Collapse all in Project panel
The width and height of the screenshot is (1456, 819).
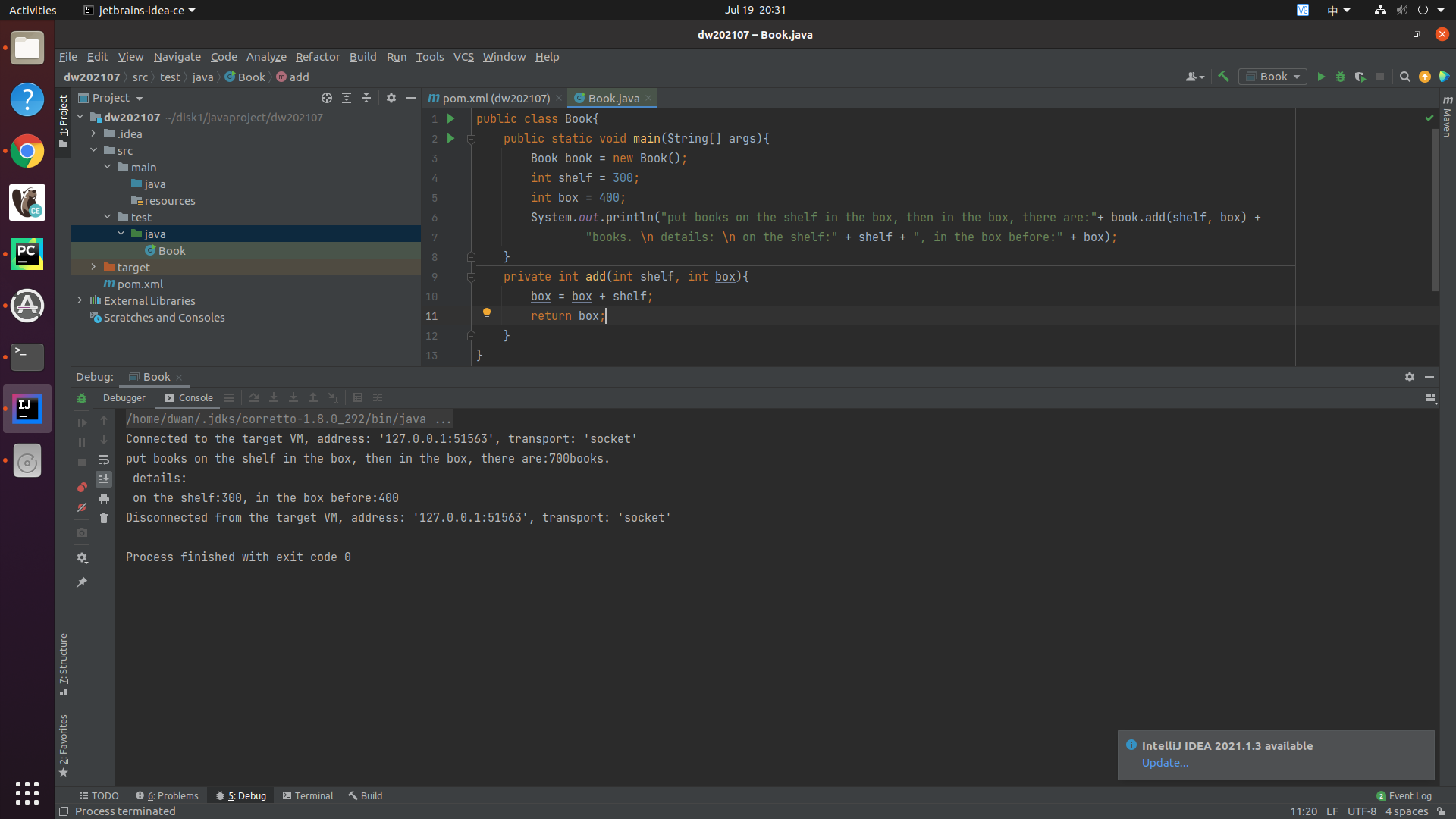(366, 98)
